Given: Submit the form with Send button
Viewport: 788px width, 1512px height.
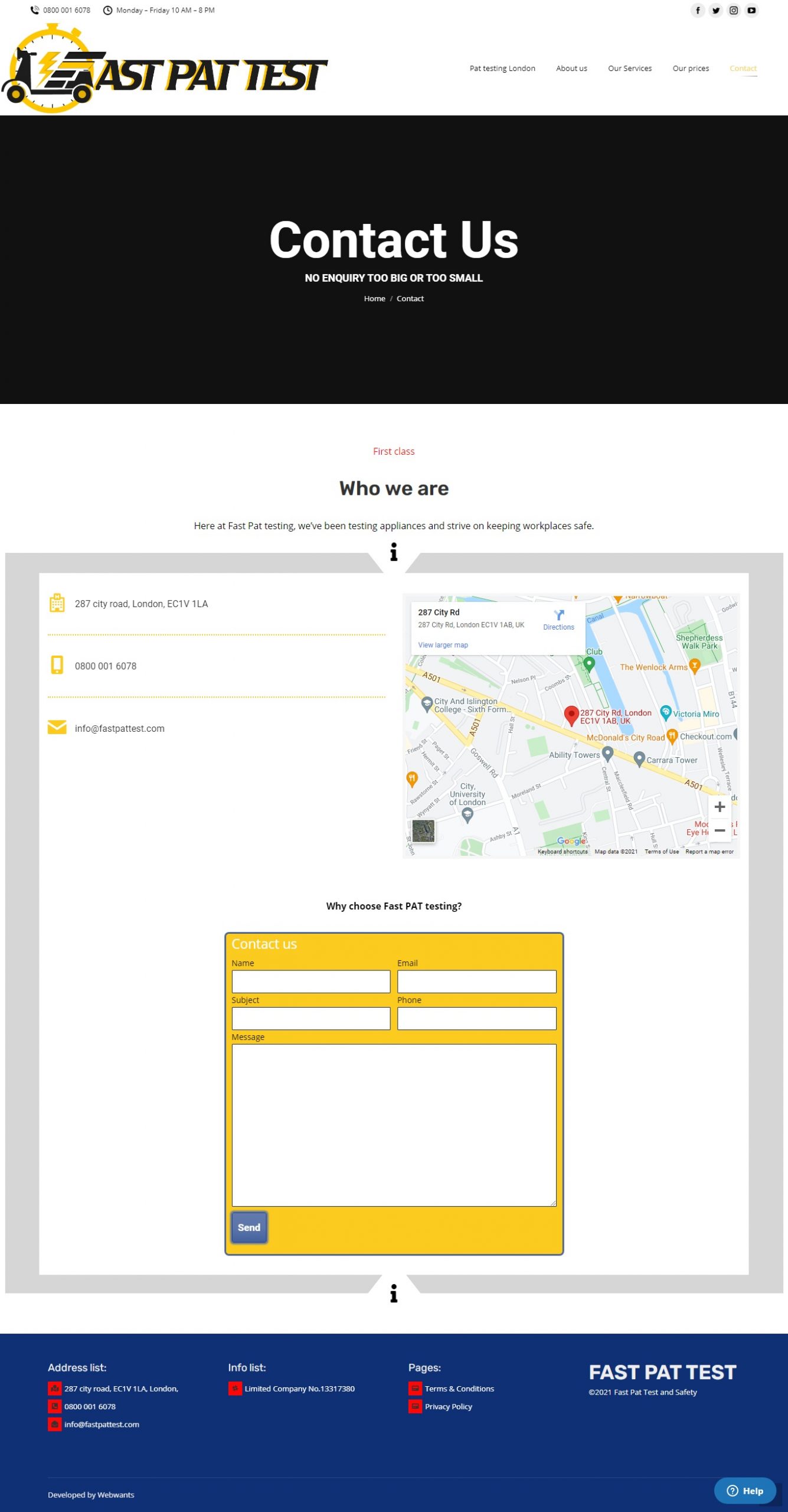Looking at the screenshot, I should coord(249,1227).
